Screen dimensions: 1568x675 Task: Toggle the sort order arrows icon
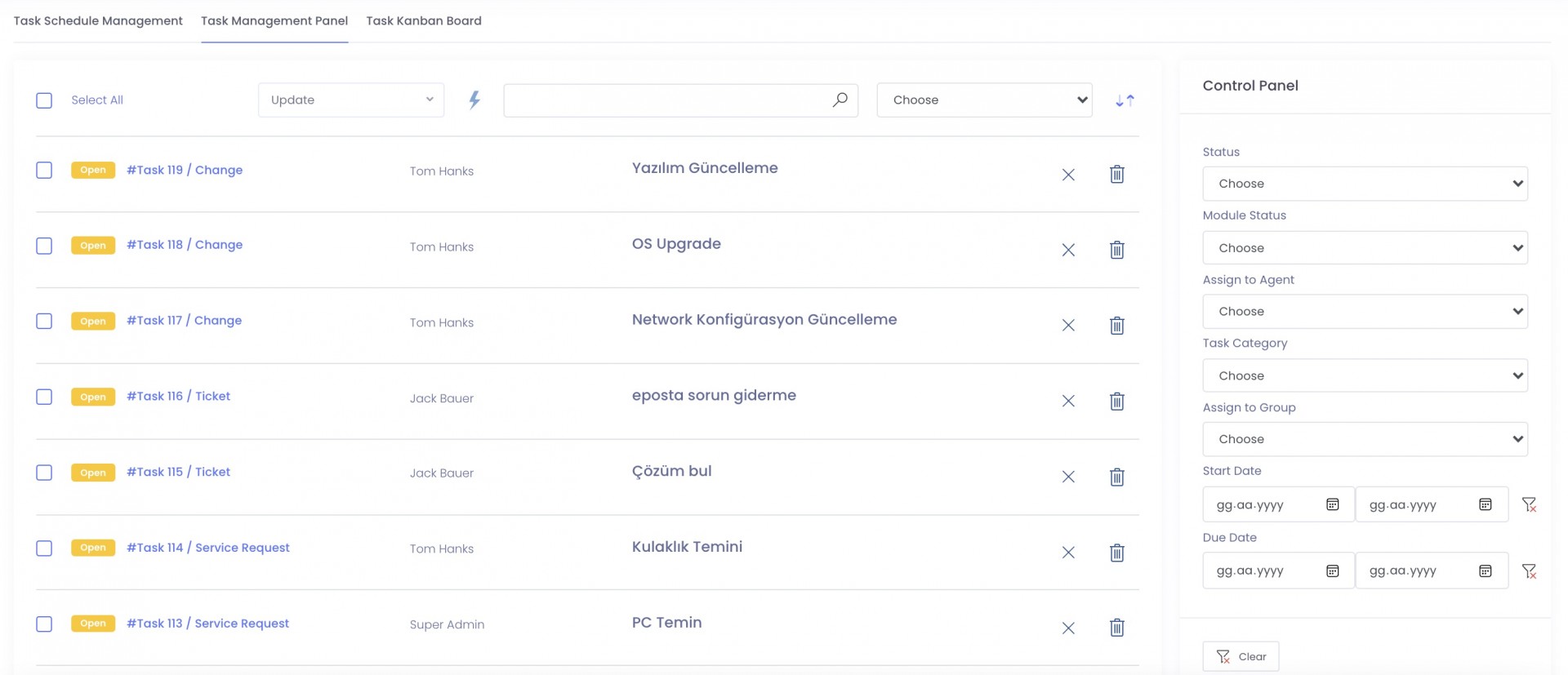click(x=1125, y=100)
